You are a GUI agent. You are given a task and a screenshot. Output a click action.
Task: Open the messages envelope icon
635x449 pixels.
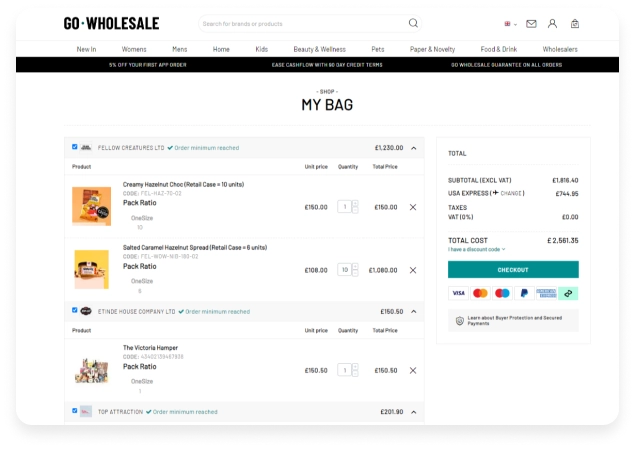(x=531, y=24)
